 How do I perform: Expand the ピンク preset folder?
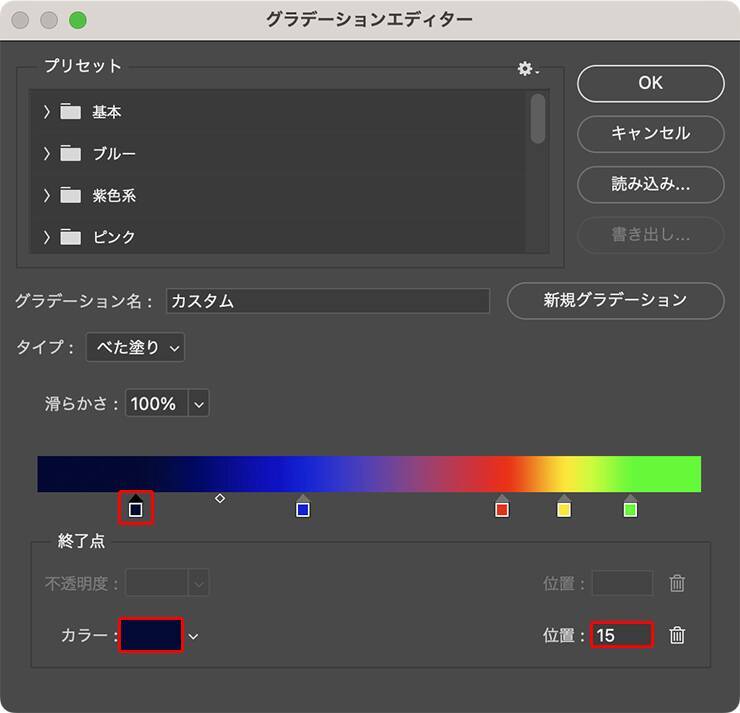click(47, 237)
